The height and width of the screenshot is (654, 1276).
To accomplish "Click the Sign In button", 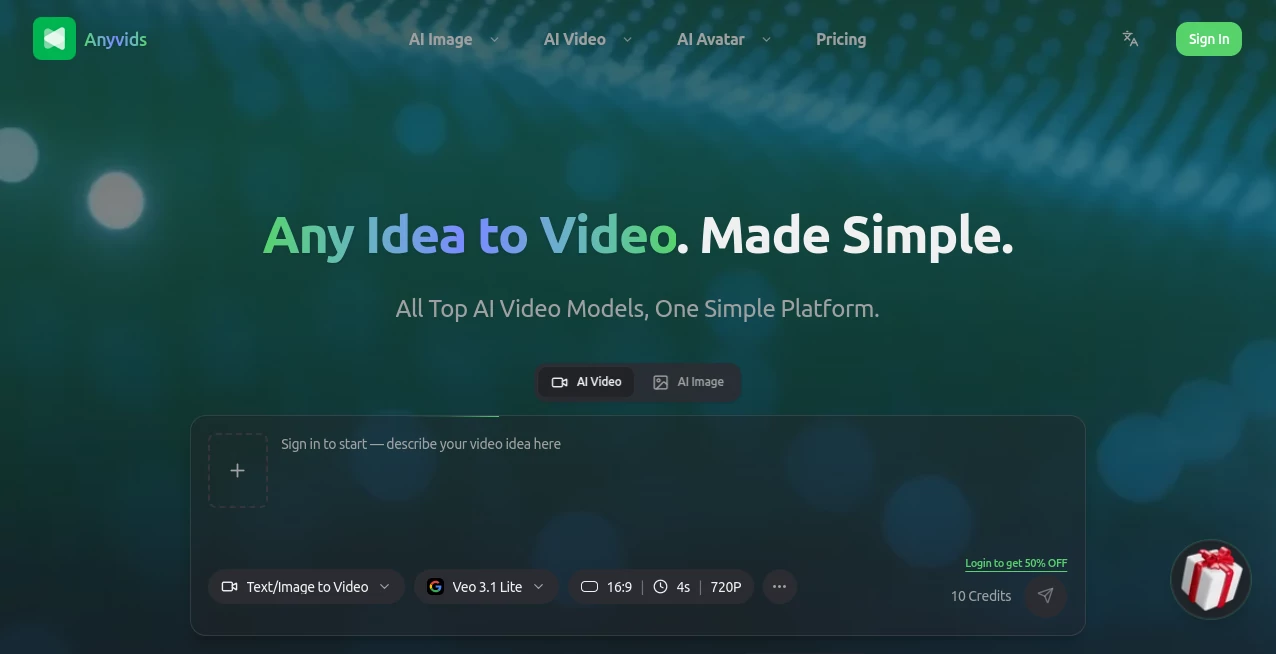I will 1209,39.
